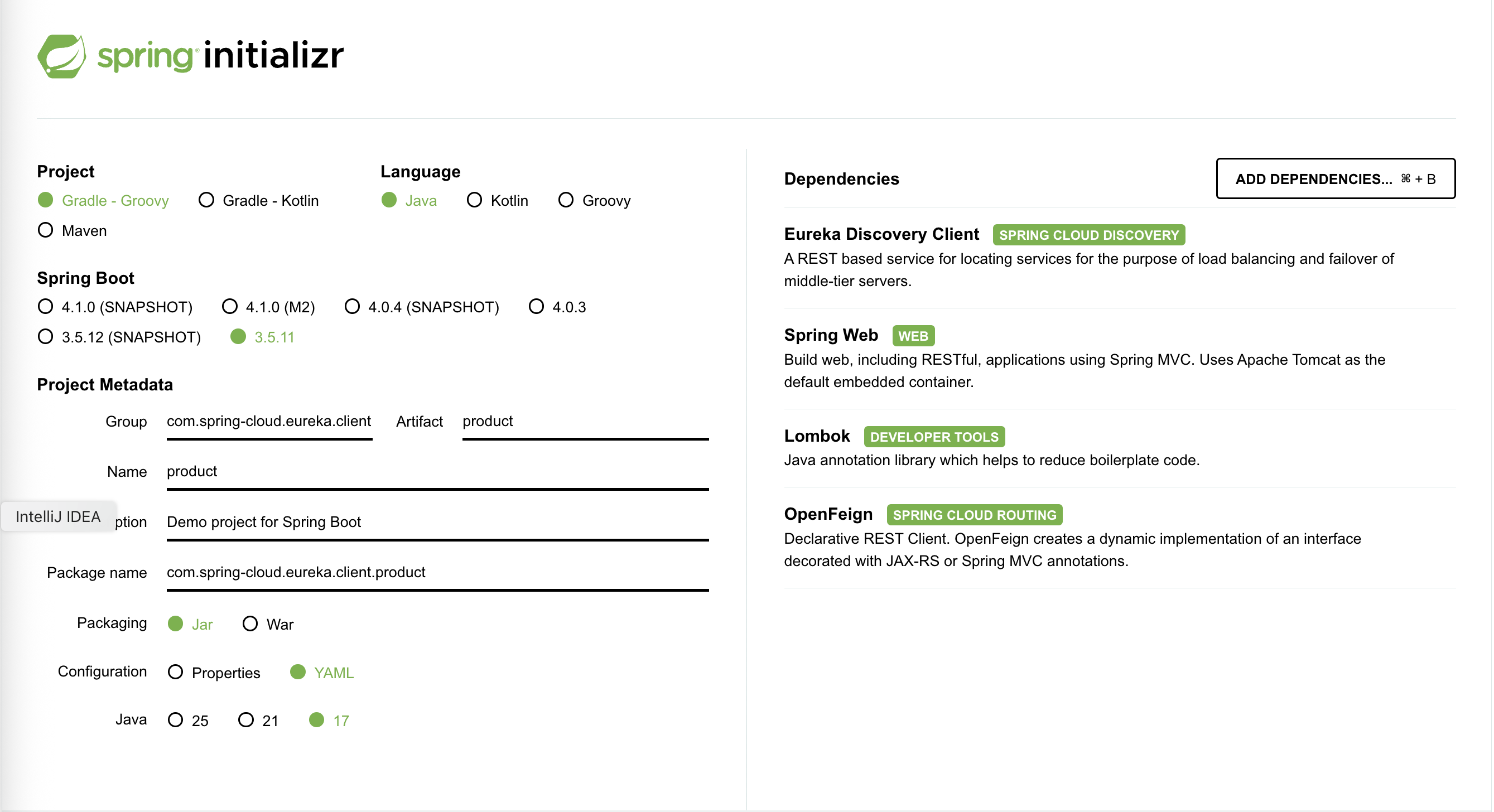Select the Maven project option
Screen dimensions: 1494x812
tap(72, 231)
